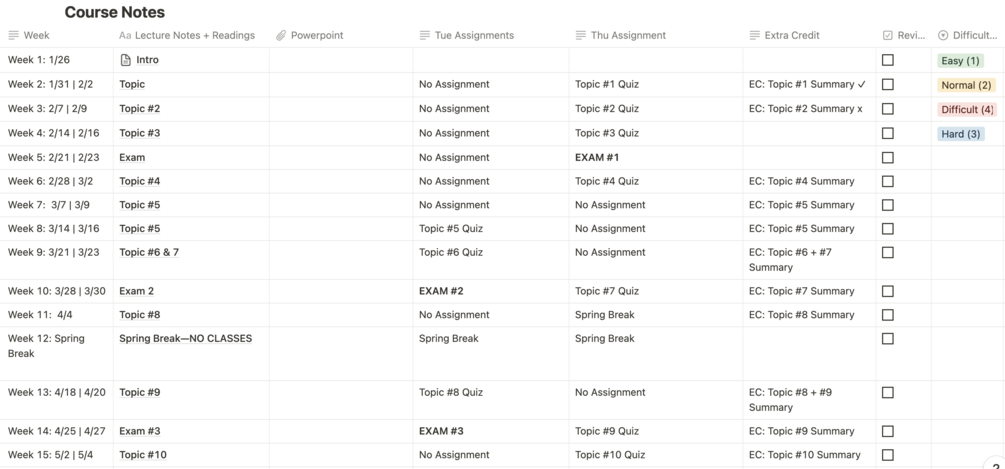Open the Difficulty column header menu
Screen dimensions: 1005x469
(x=968, y=35)
